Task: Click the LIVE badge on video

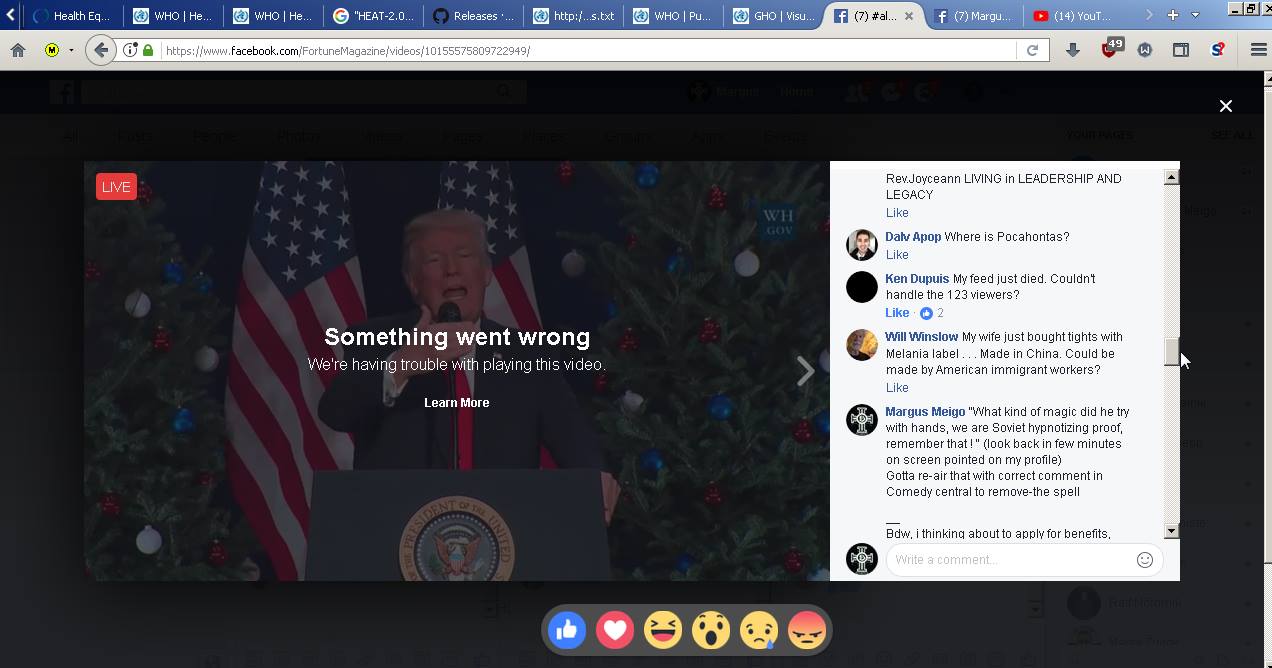Action: coord(116,186)
